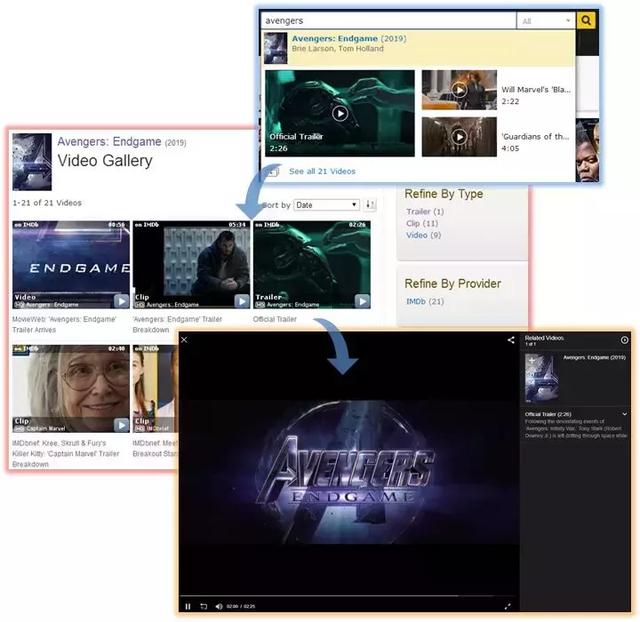Open the Sort by Date dropdown
Image resolution: width=640 pixels, height=622 pixels.
tap(327, 205)
